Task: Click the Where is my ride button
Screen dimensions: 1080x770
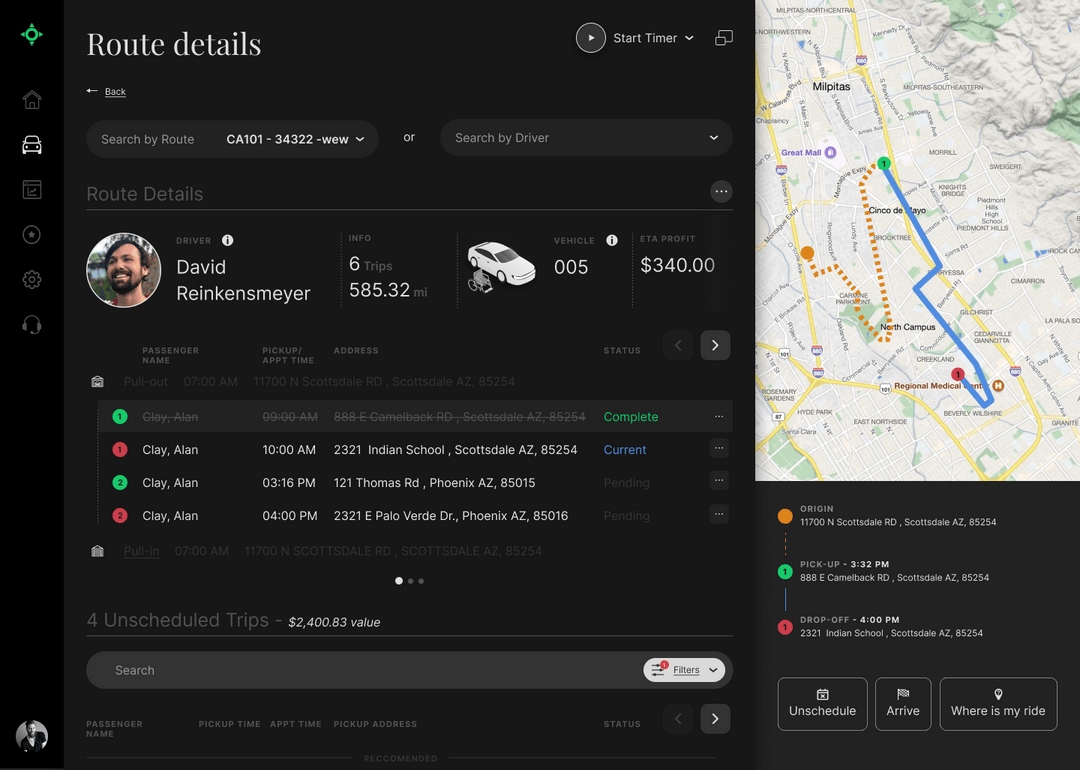Action: (x=998, y=704)
